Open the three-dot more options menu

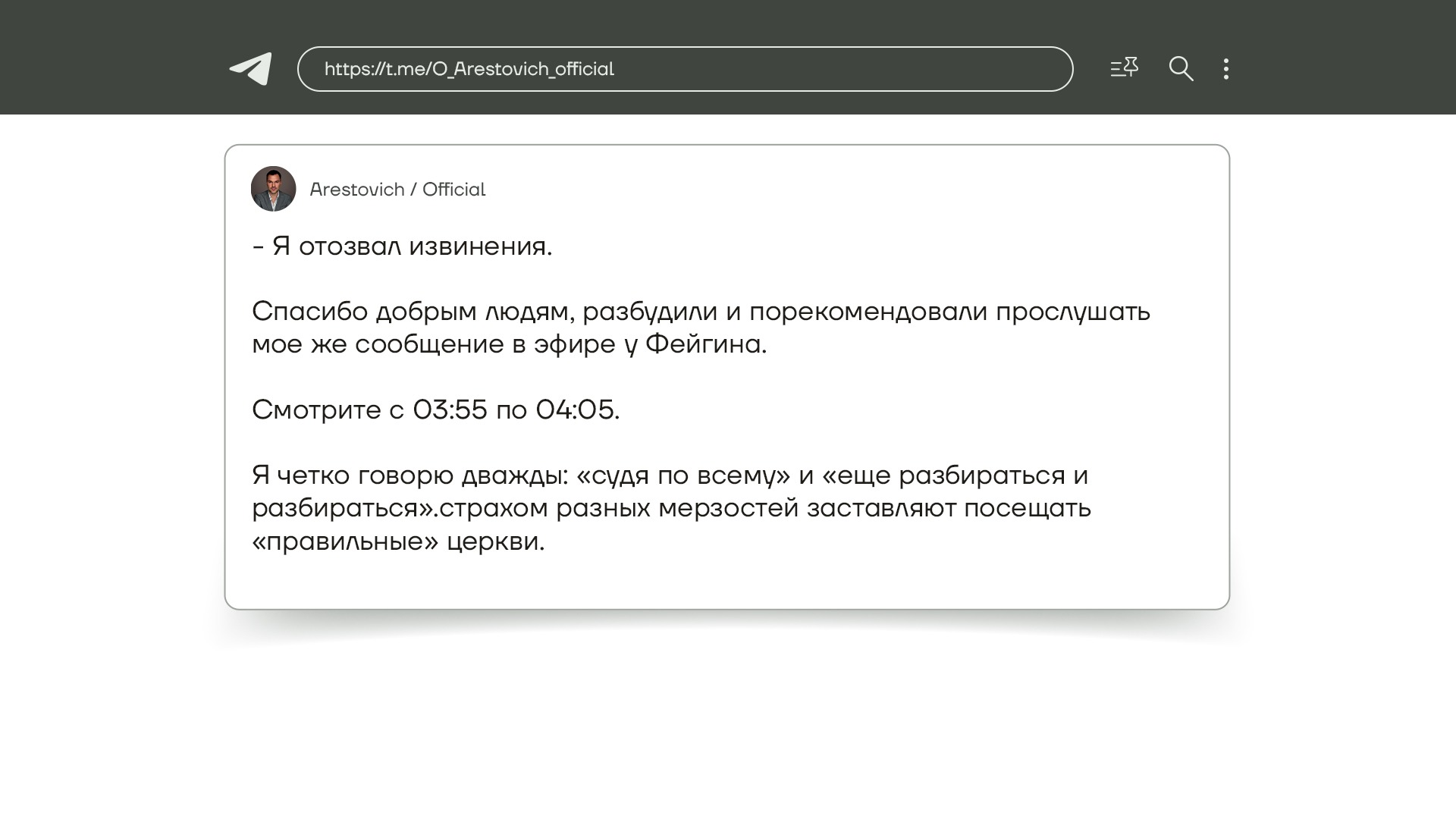pos(1226,69)
